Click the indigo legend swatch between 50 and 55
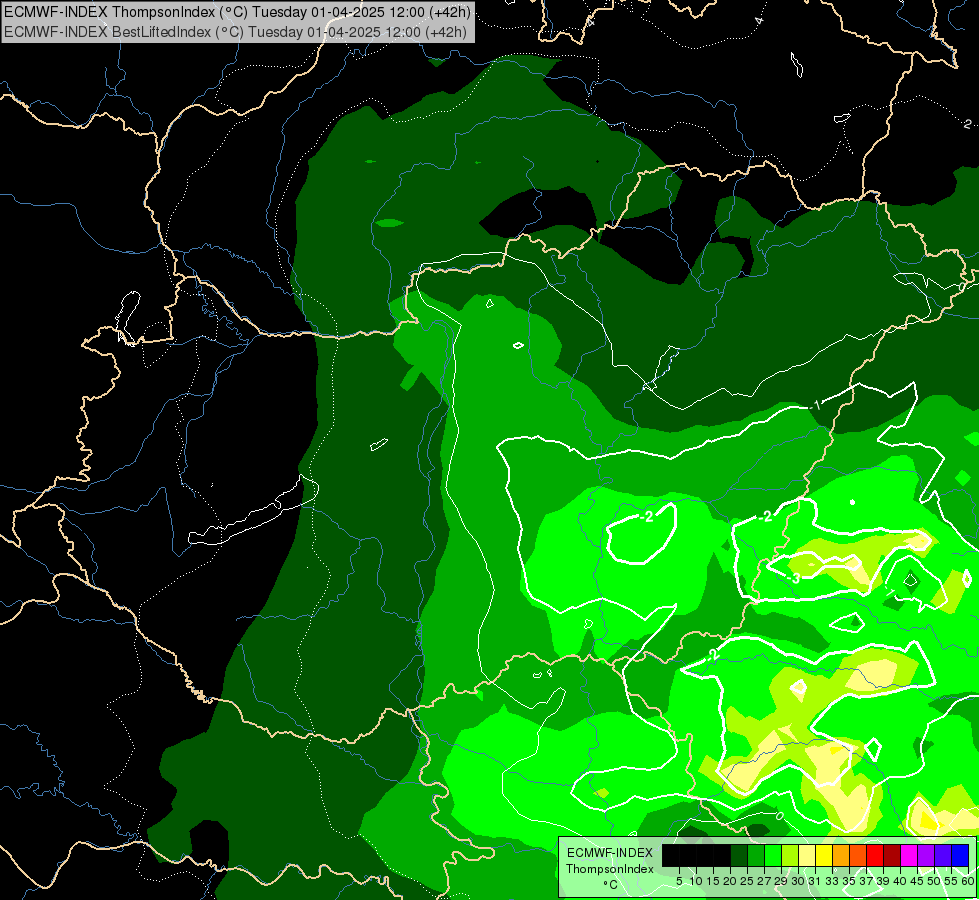The image size is (979, 900). click(943, 855)
